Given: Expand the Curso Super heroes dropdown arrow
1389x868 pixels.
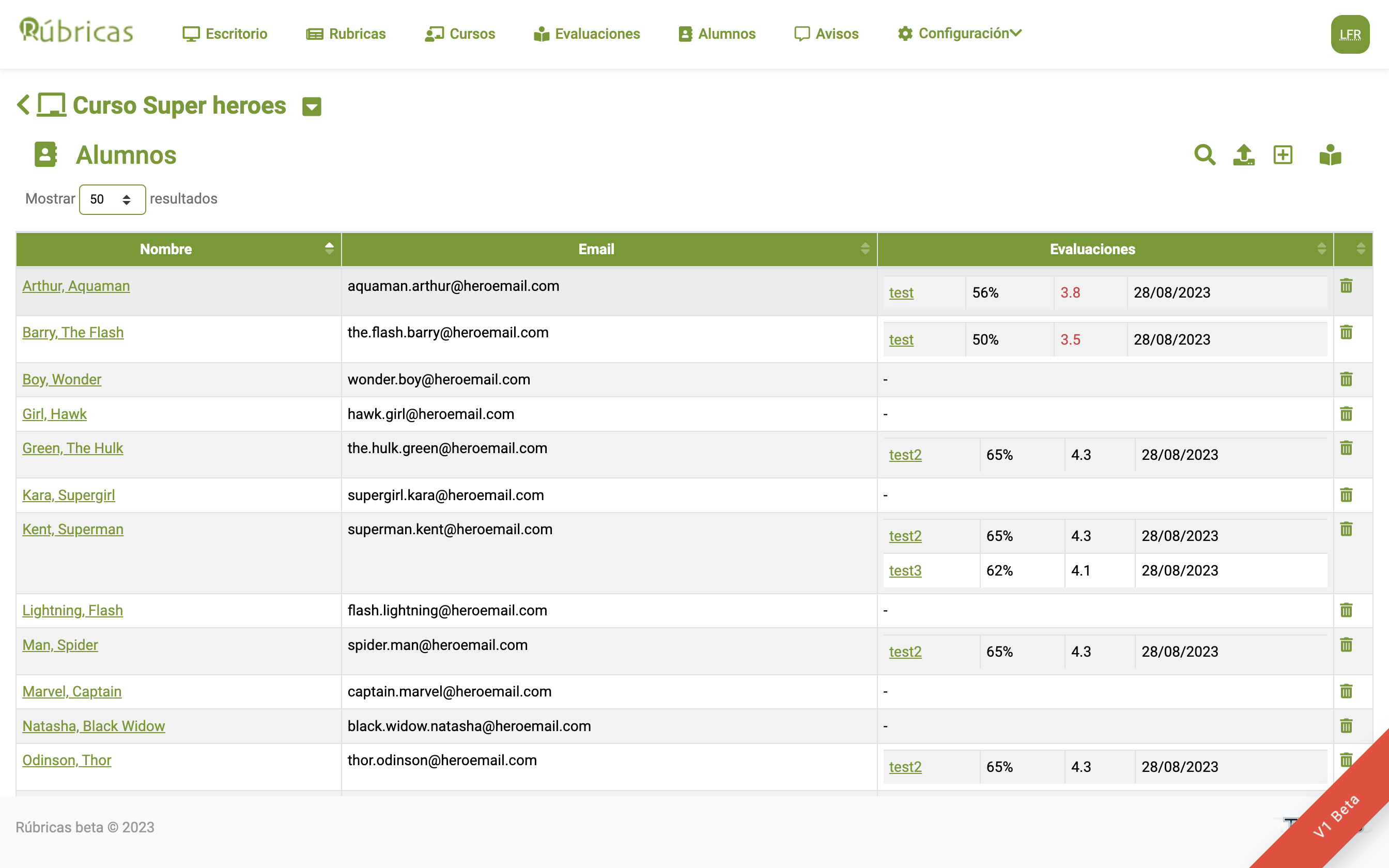Looking at the screenshot, I should pyautogui.click(x=312, y=107).
